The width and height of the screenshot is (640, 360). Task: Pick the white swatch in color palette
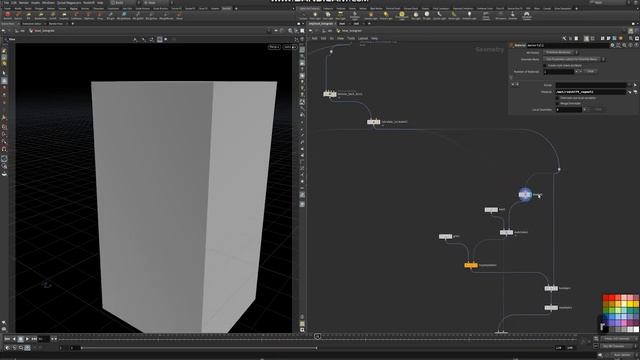pos(636,329)
